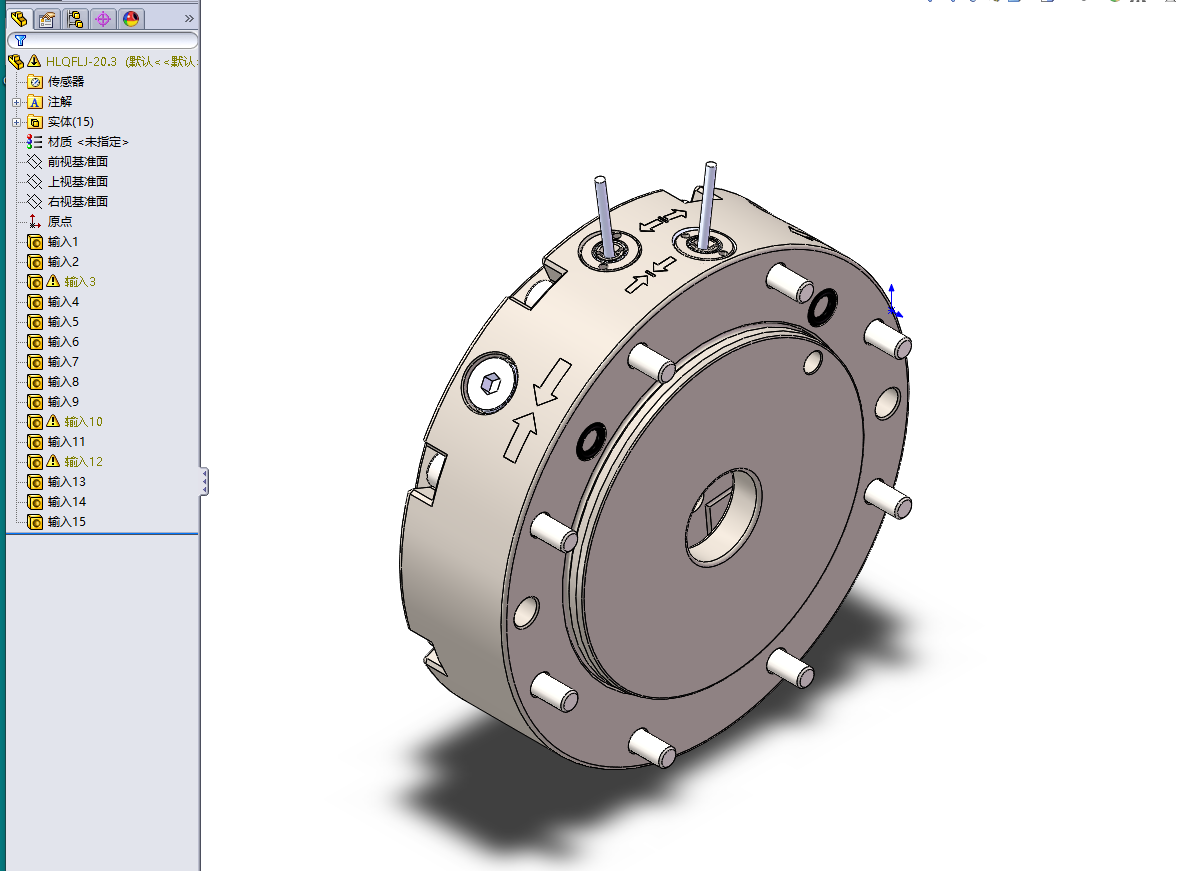This screenshot has width=1196, height=871.
Task: Select imported feature 输入4
Action: point(63,302)
